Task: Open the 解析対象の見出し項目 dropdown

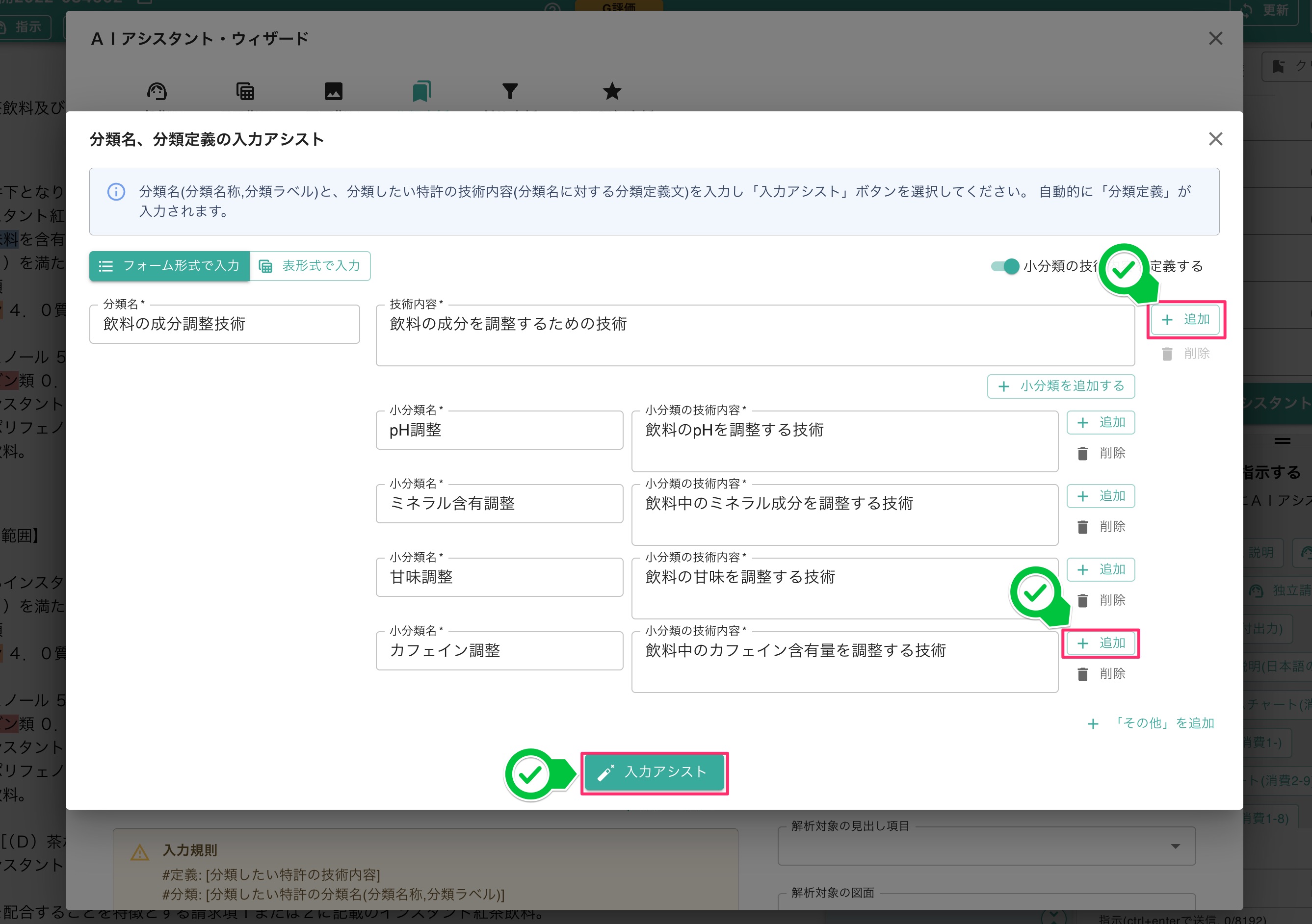Action: pyautogui.click(x=1174, y=847)
